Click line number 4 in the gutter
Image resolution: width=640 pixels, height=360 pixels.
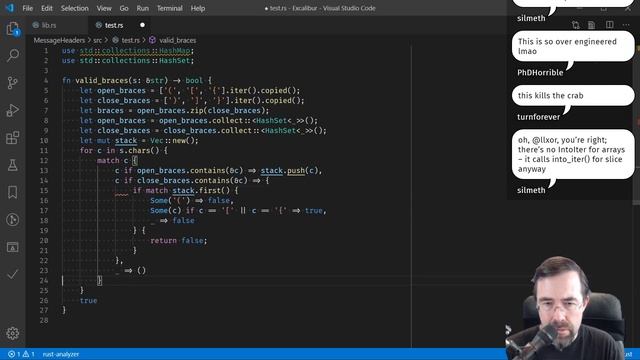point(46,80)
